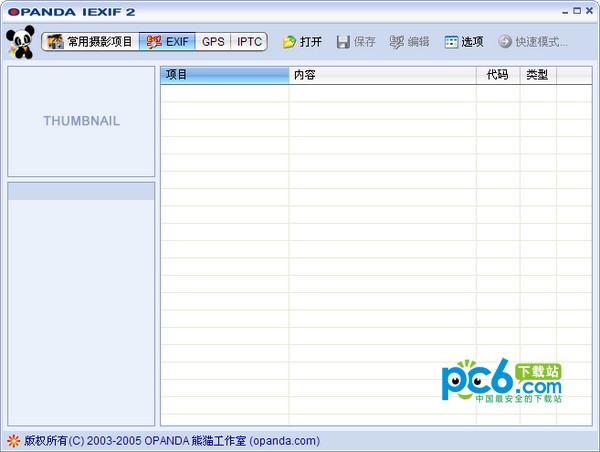Click the THUMBNAIL preview area
The image size is (600, 452).
[x=81, y=121]
